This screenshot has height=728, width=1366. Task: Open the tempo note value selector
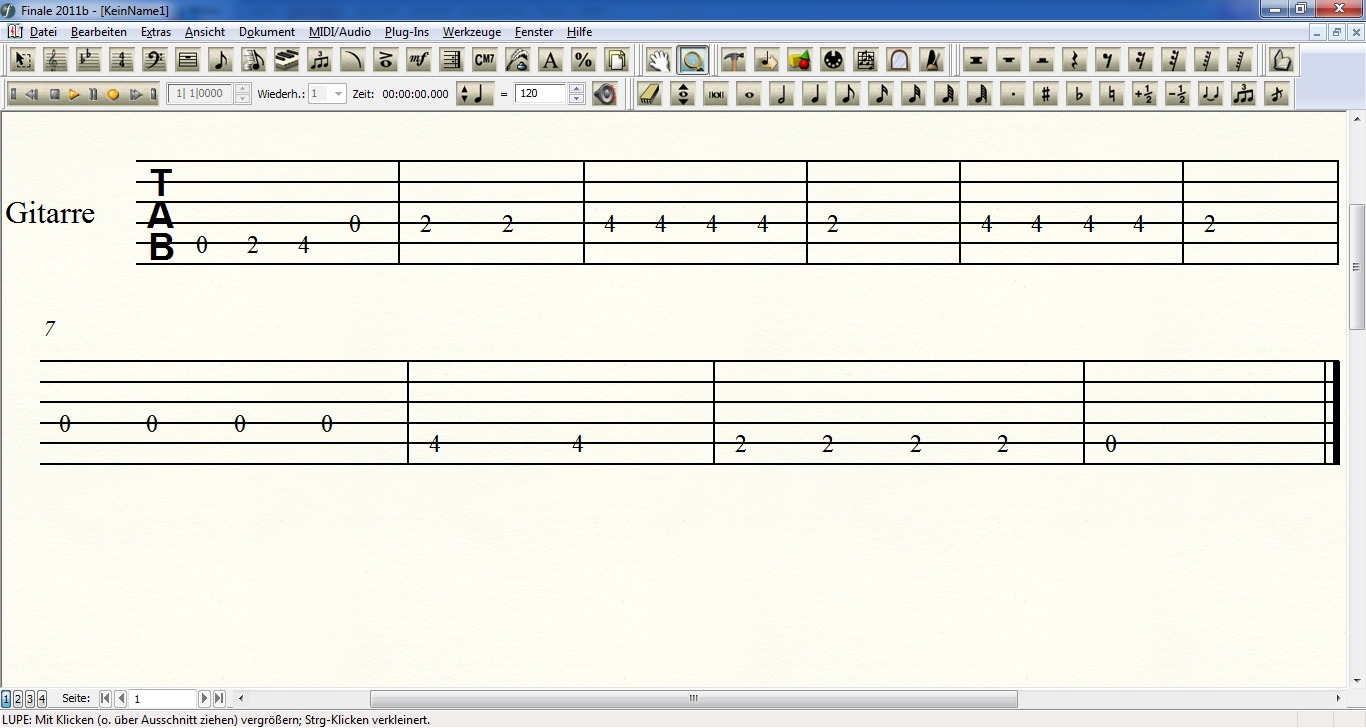click(x=476, y=94)
